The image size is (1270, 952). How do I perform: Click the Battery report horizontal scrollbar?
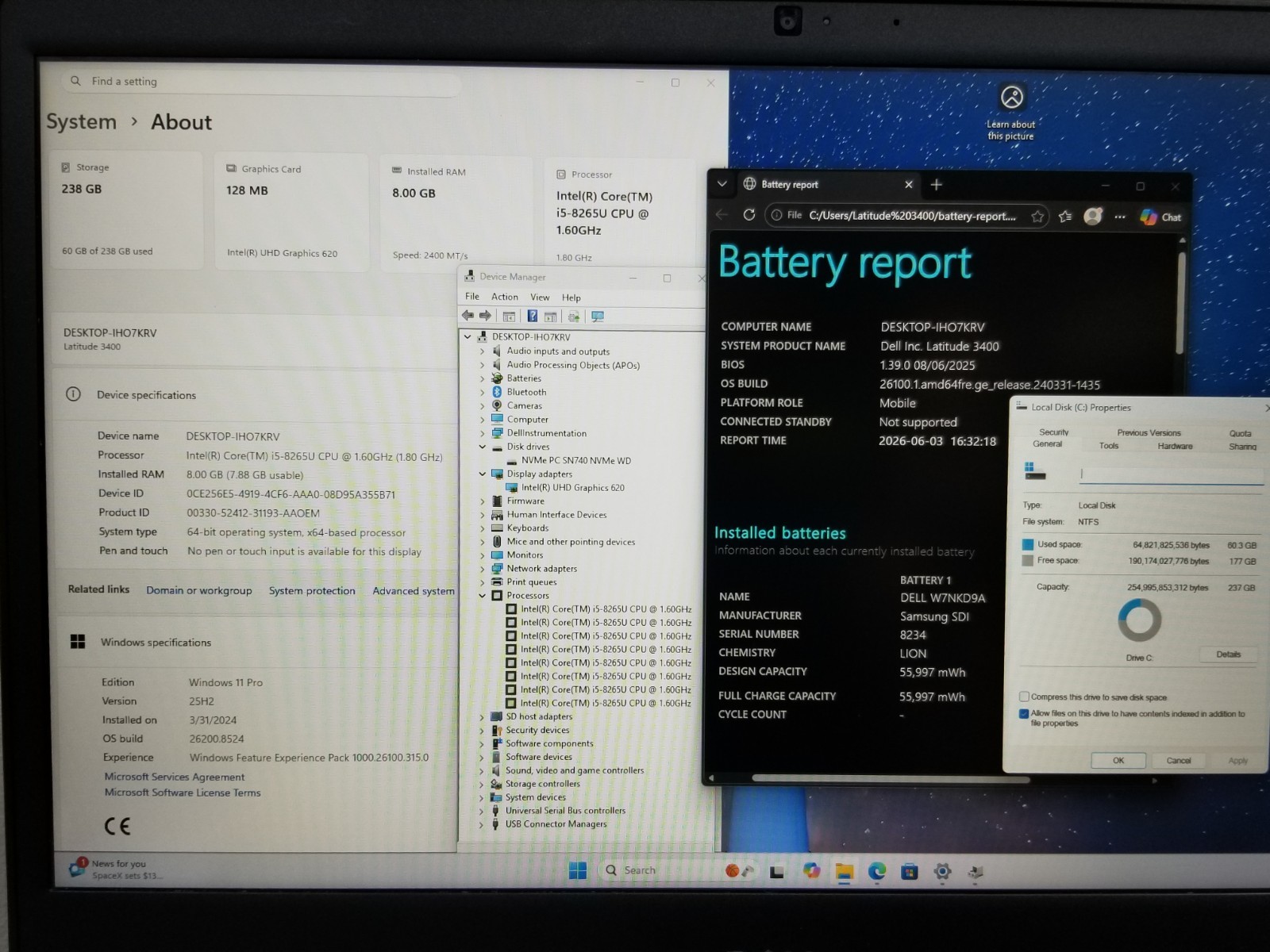tap(891, 778)
